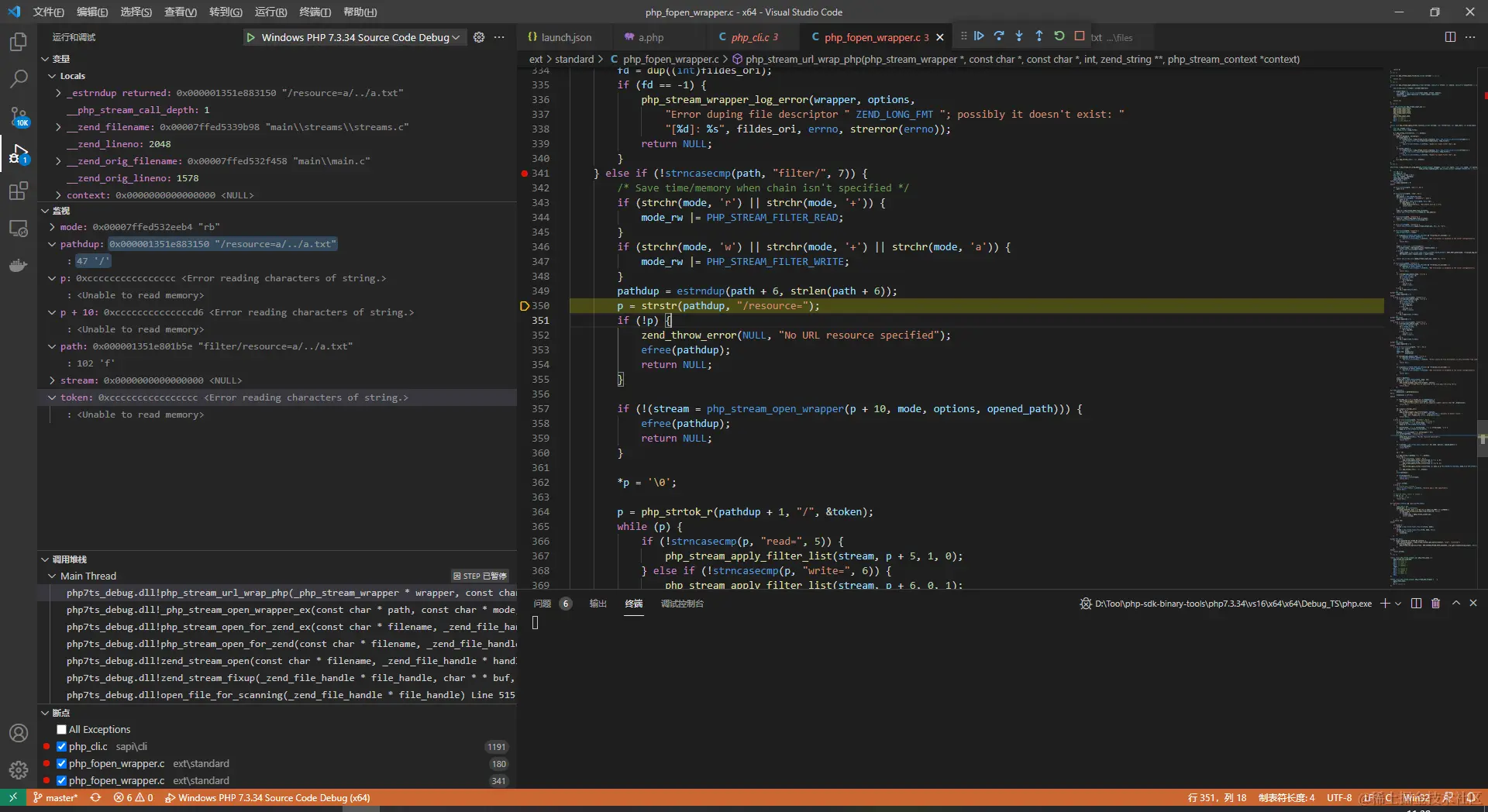Collapse the Main Thread call stack
The height and width of the screenshot is (812, 1488).
(52, 576)
